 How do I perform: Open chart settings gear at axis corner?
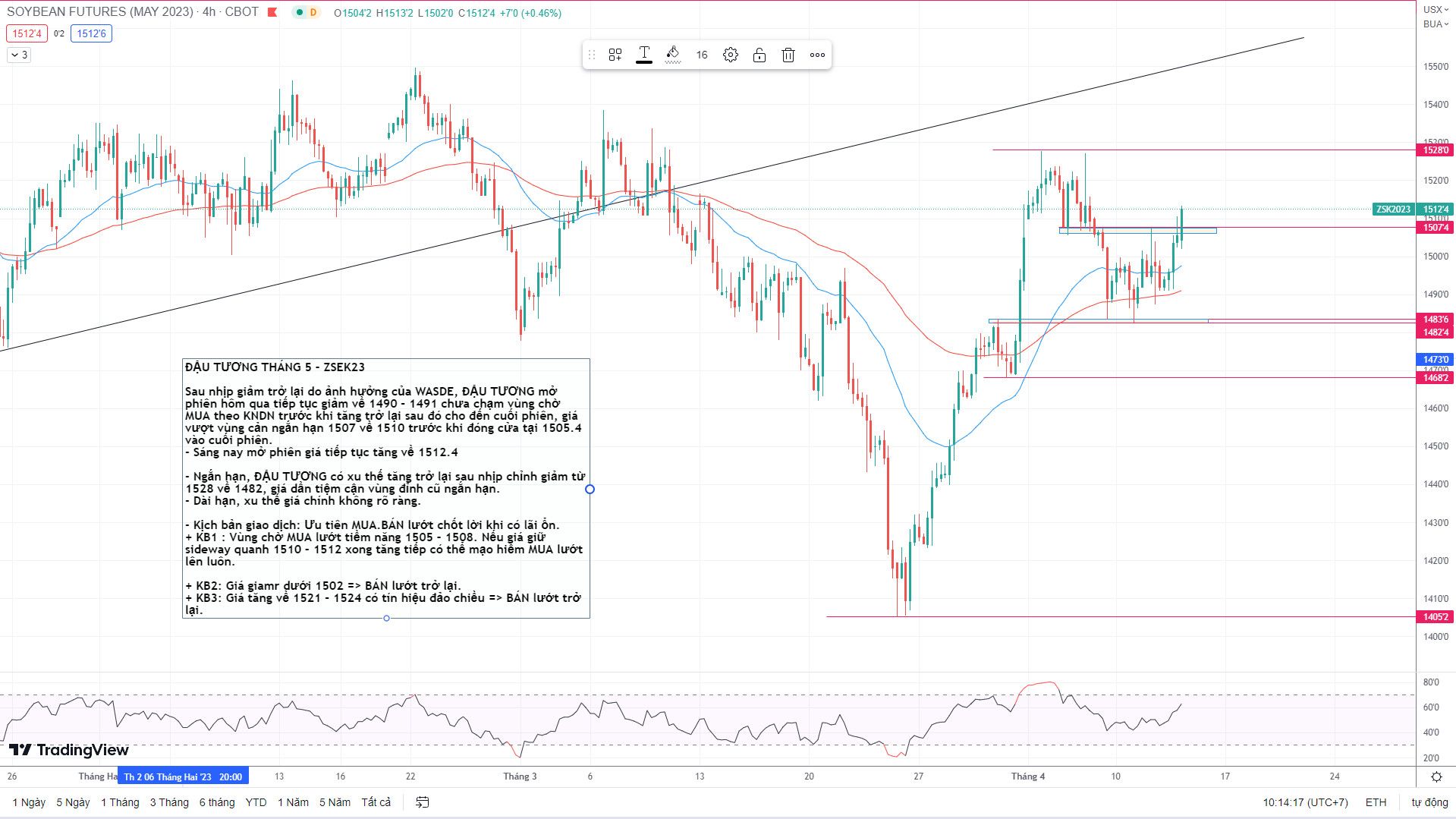[1436, 776]
